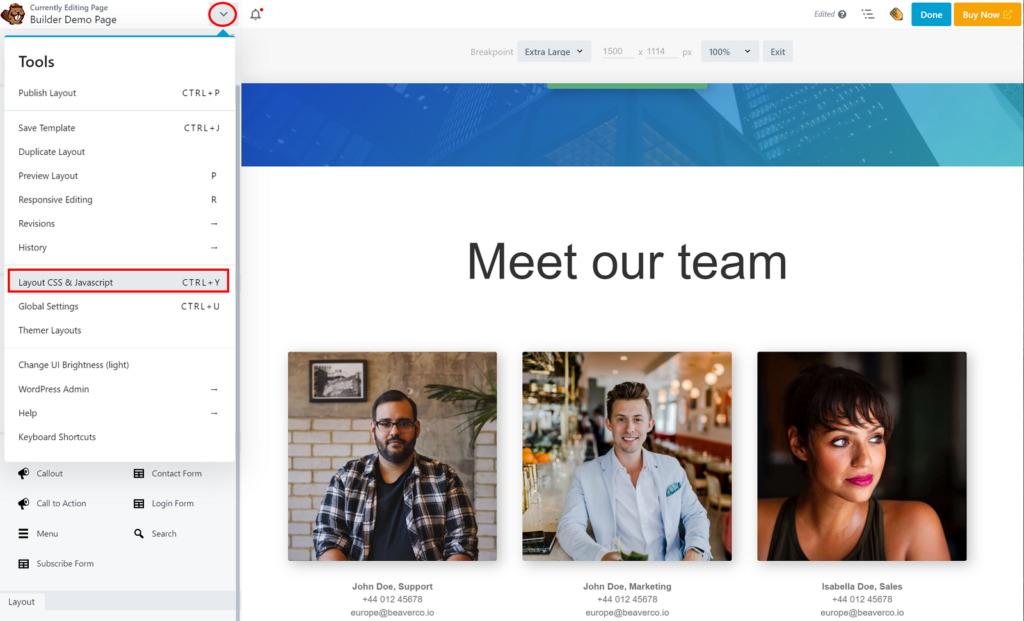
Task: Click the Contact Form module icon
Action: pos(138,473)
